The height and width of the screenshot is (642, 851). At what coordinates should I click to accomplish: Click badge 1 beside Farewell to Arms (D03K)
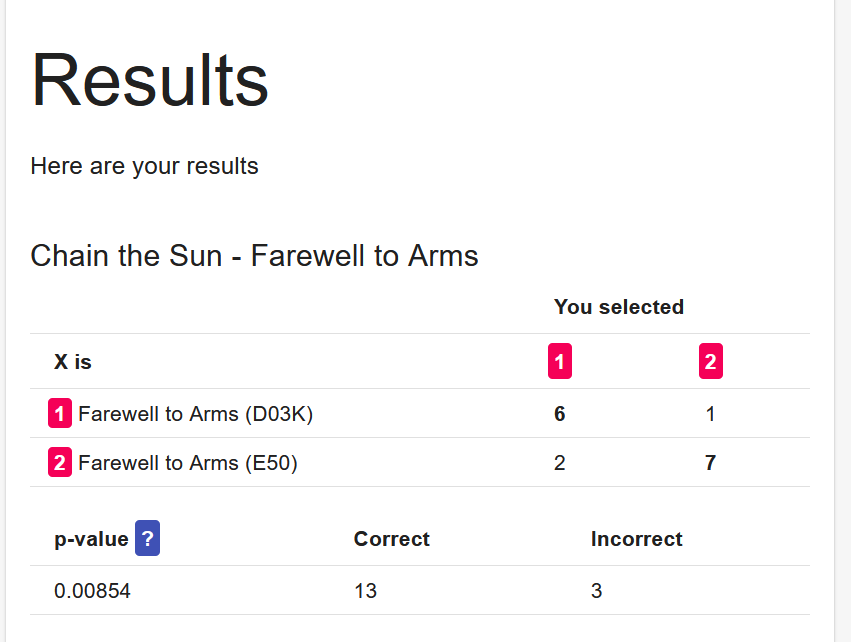[x=60, y=413]
